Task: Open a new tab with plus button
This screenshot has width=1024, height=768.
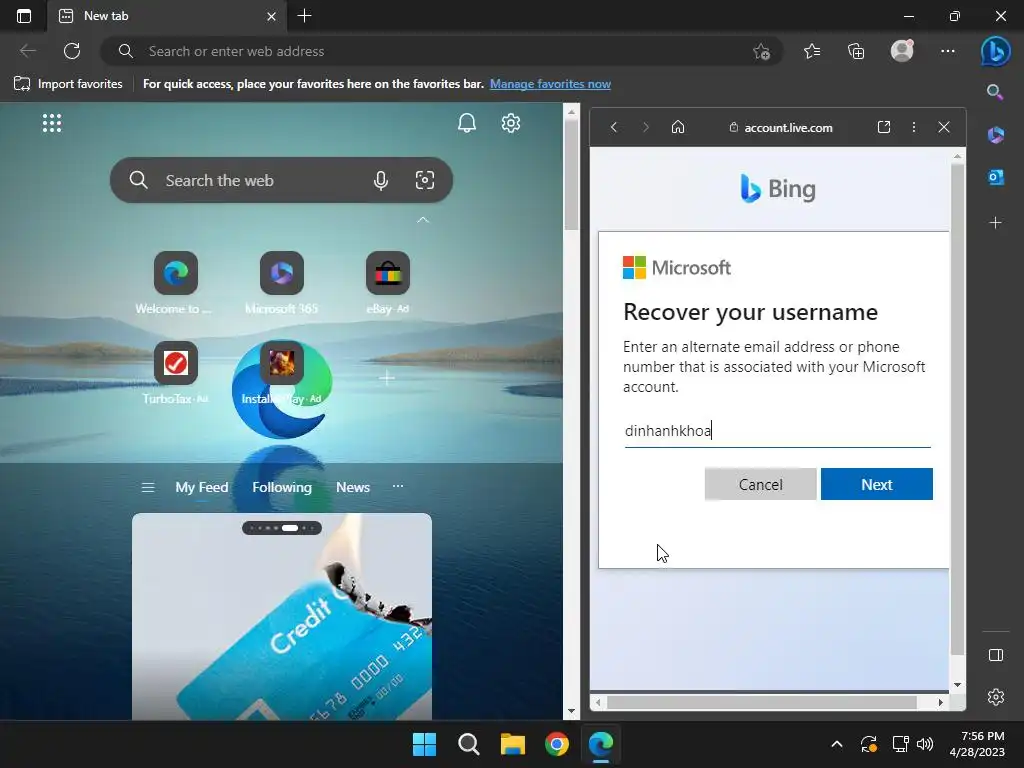Action: point(304,16)
